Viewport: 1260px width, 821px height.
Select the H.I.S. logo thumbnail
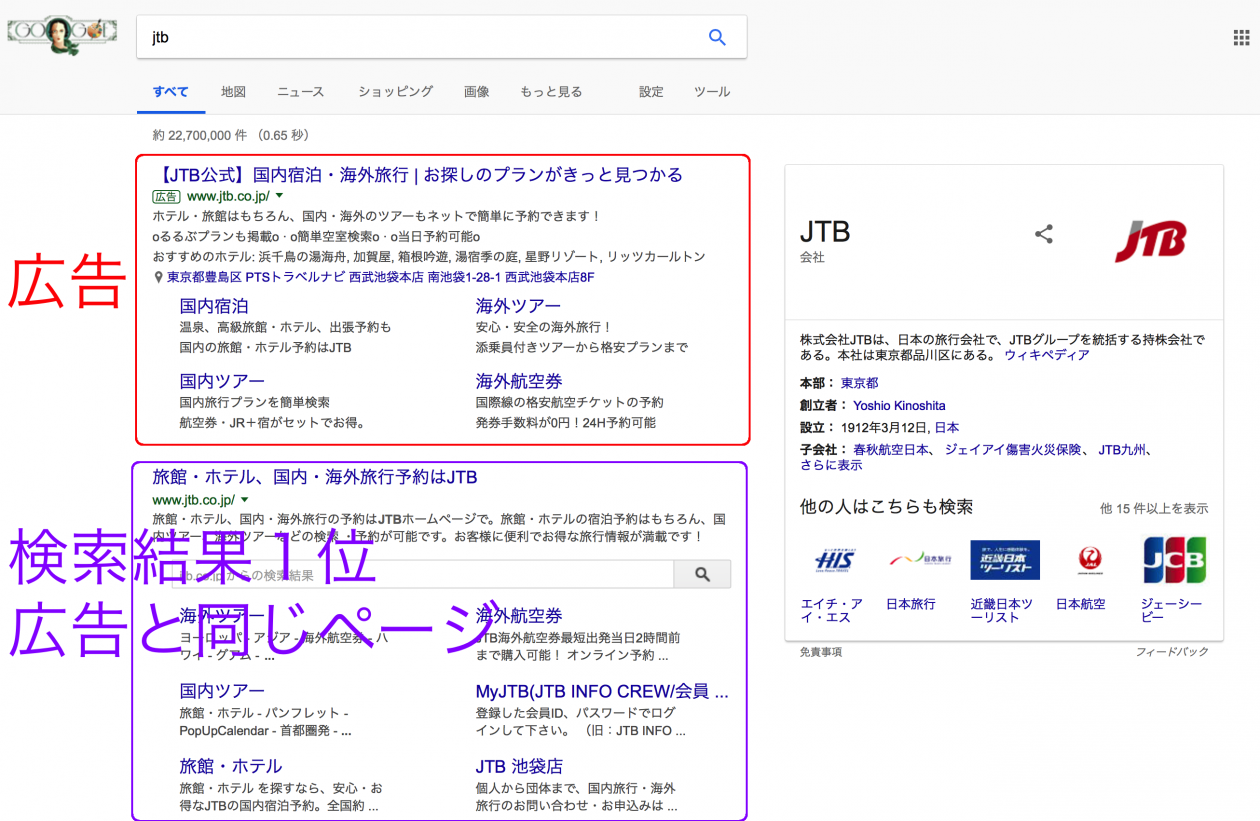click(833, 560)
